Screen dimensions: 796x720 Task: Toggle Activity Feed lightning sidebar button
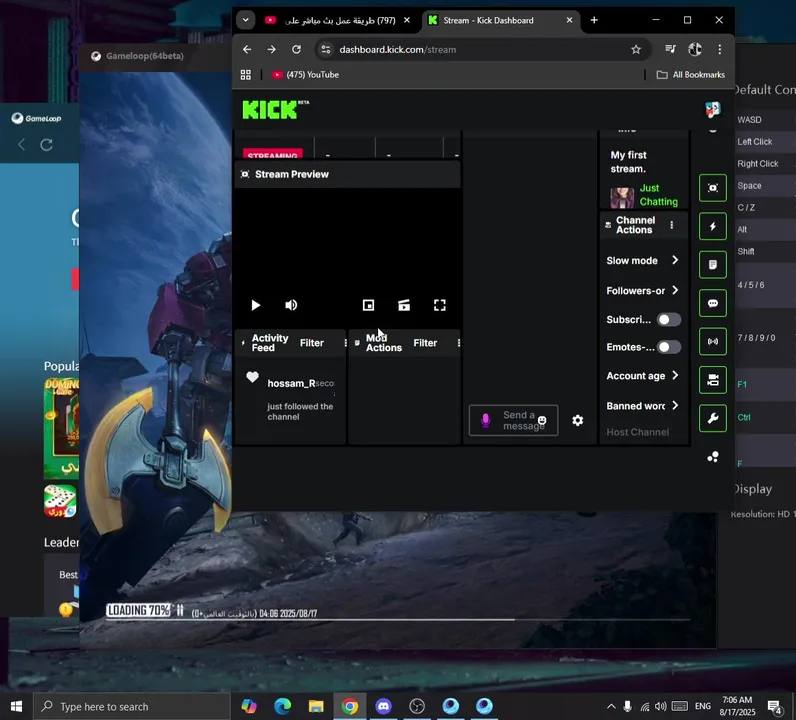(713, 226)
